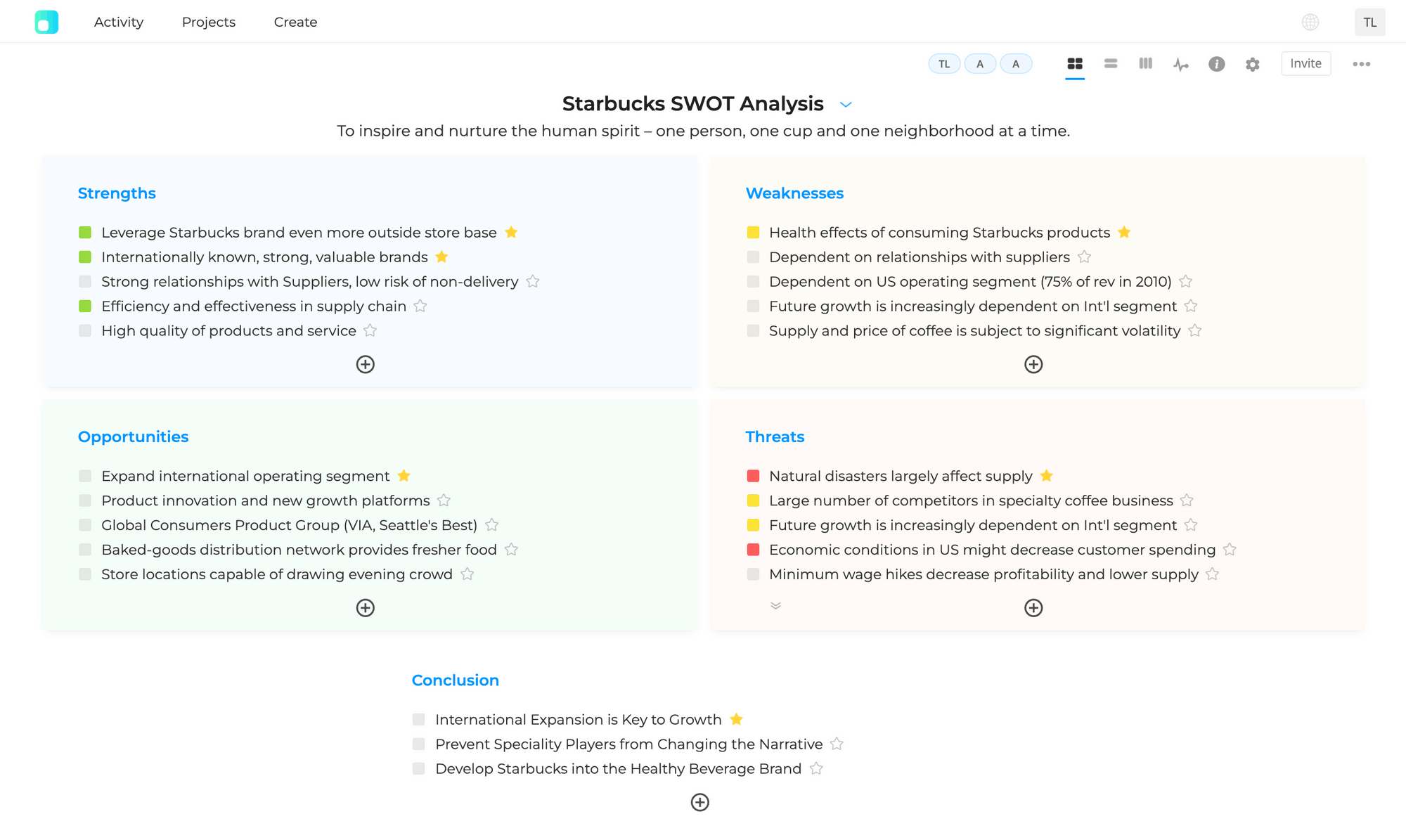Open the Projects menu
Image resolution: width=1406 pixels, height=840 pixels.
click(208, 22)
